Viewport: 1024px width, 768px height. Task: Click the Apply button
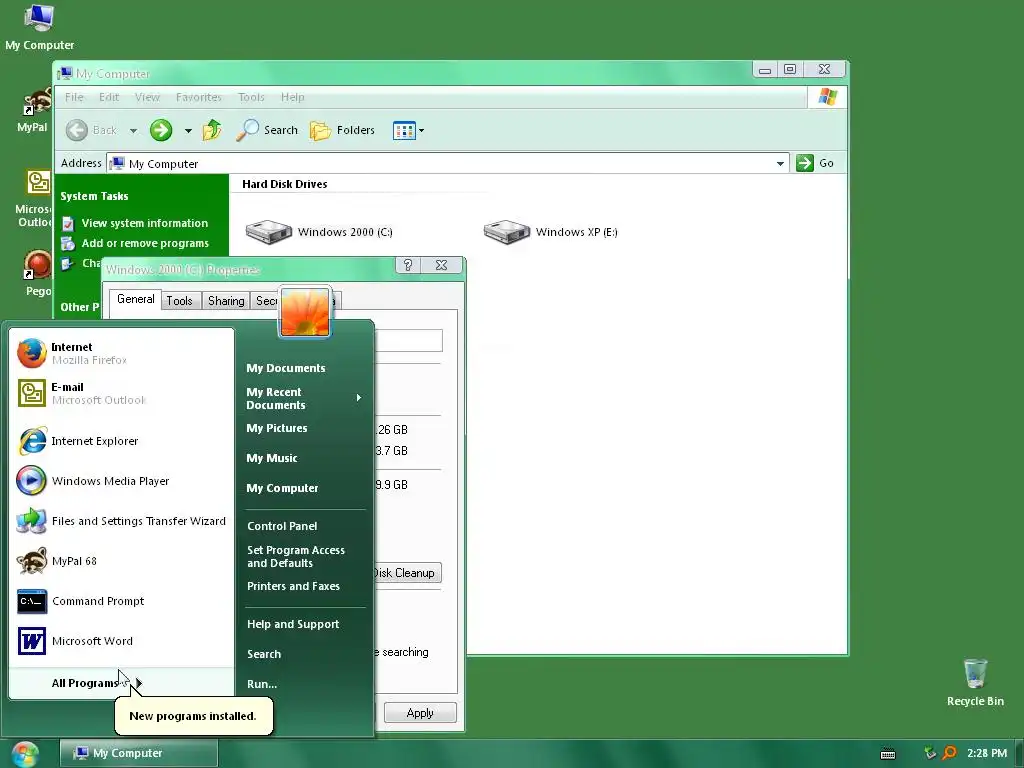420,712
